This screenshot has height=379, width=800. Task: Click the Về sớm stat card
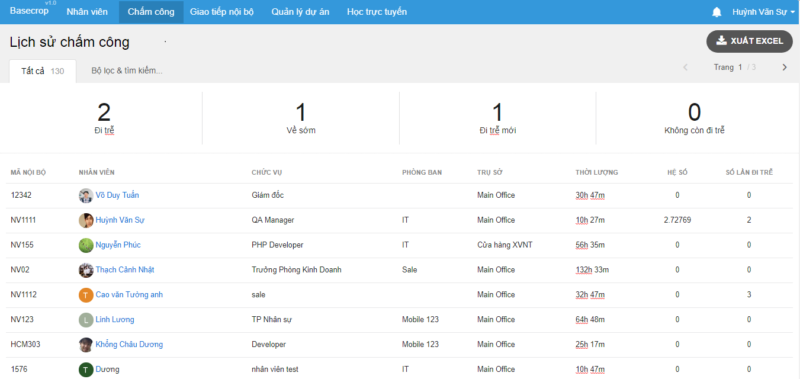point(301,119)
